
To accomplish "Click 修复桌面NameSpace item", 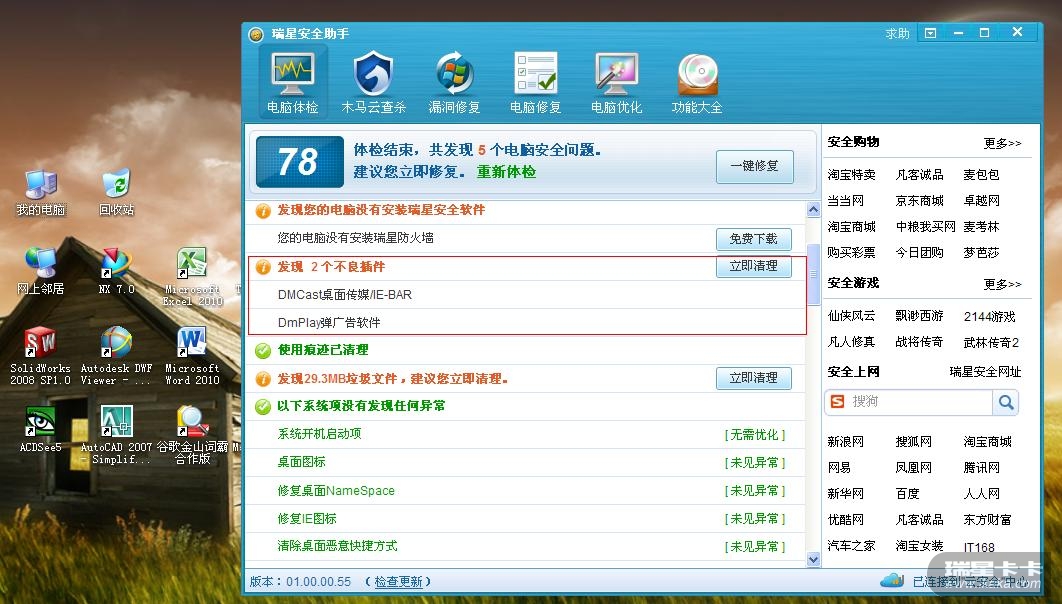I will tap(336, 490).
